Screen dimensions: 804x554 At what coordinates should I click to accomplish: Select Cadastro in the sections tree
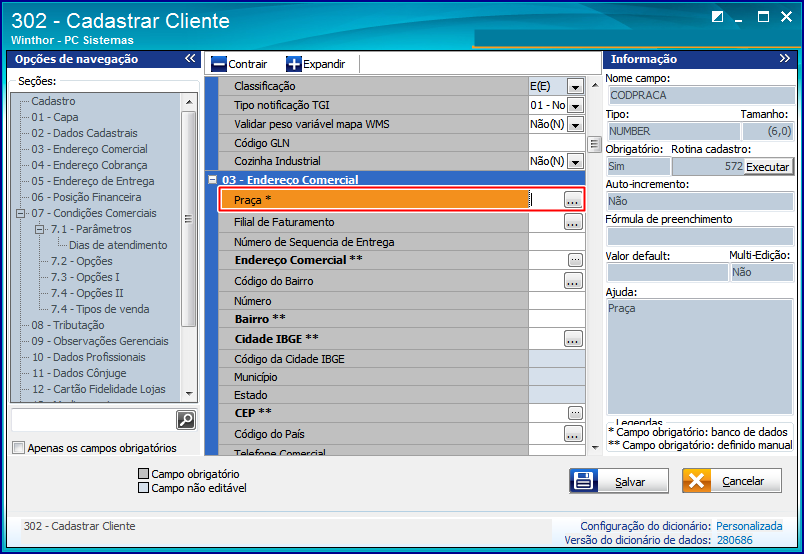pos(53,101)
